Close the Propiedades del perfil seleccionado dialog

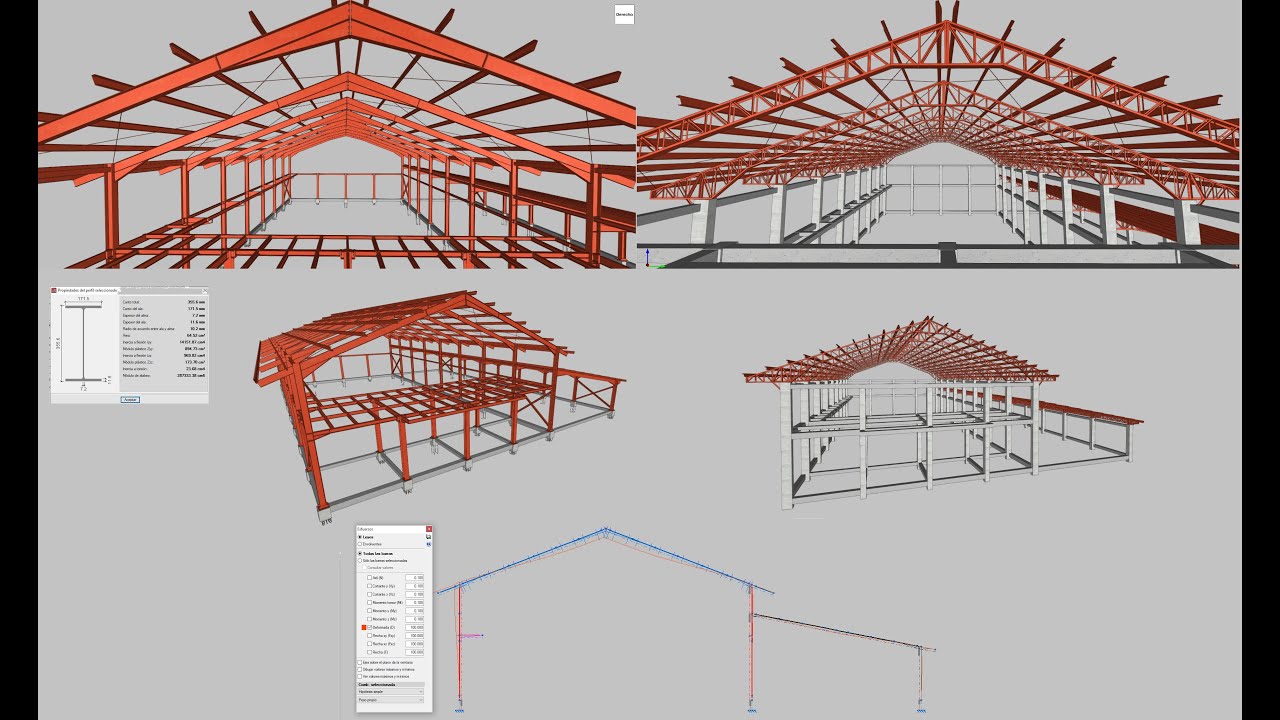click(205, 291)
